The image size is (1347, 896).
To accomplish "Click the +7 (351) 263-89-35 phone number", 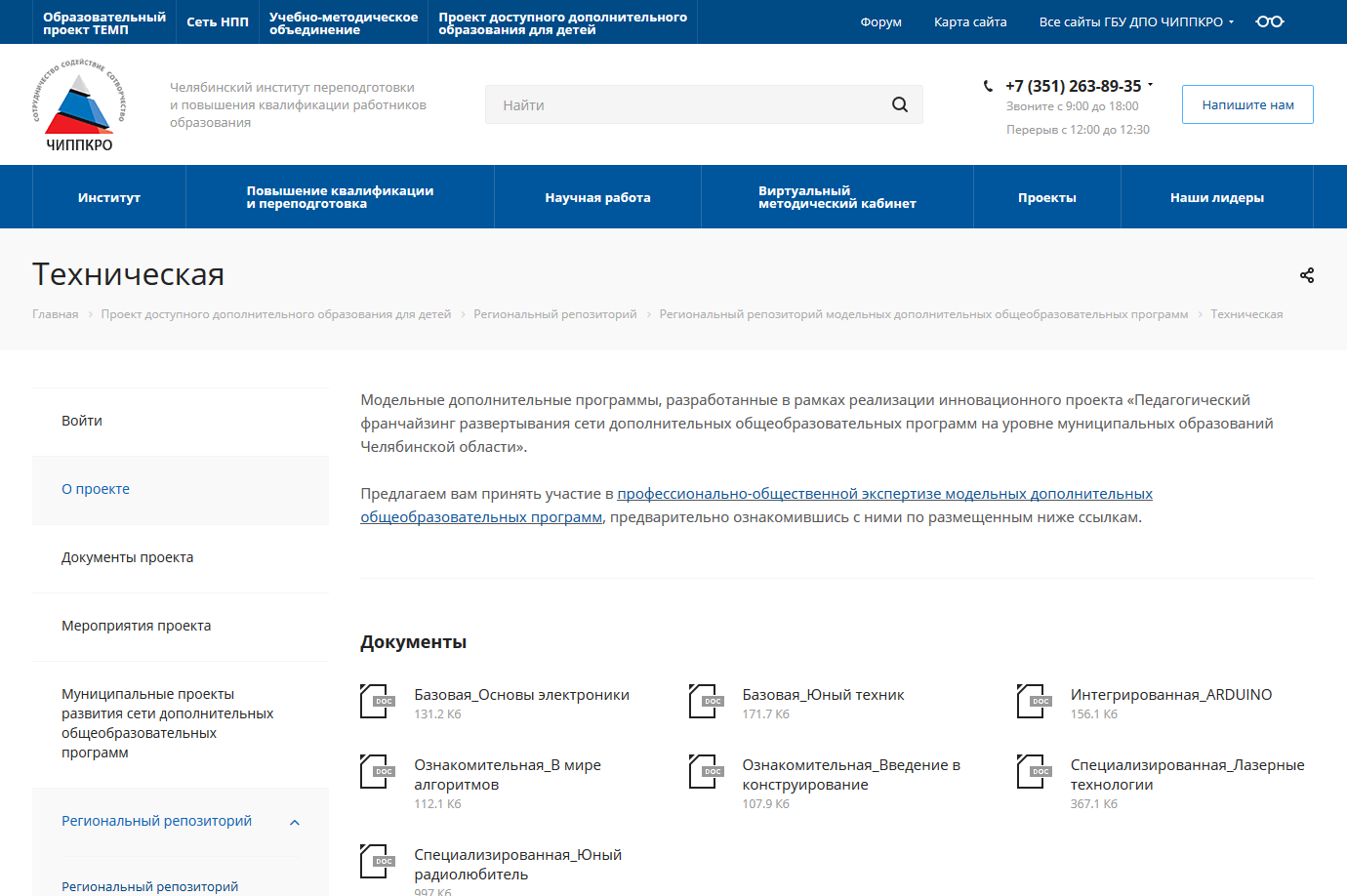I will click(1073, 86).
